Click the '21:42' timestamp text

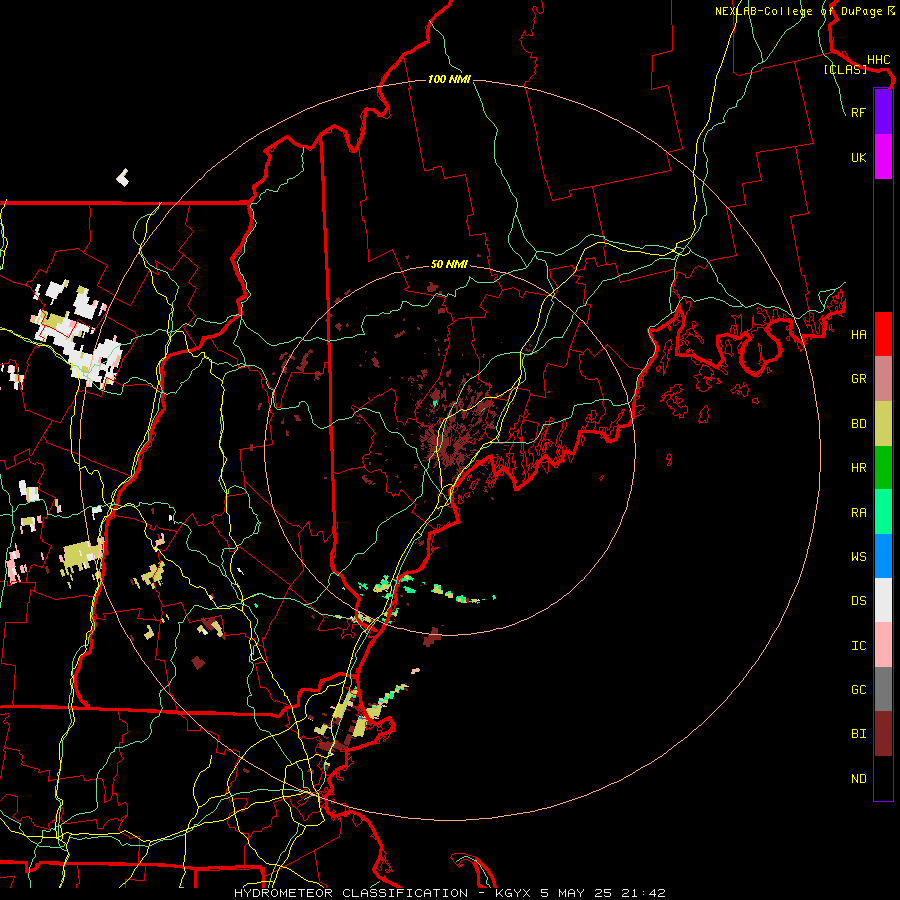click(x=645, y=893)
